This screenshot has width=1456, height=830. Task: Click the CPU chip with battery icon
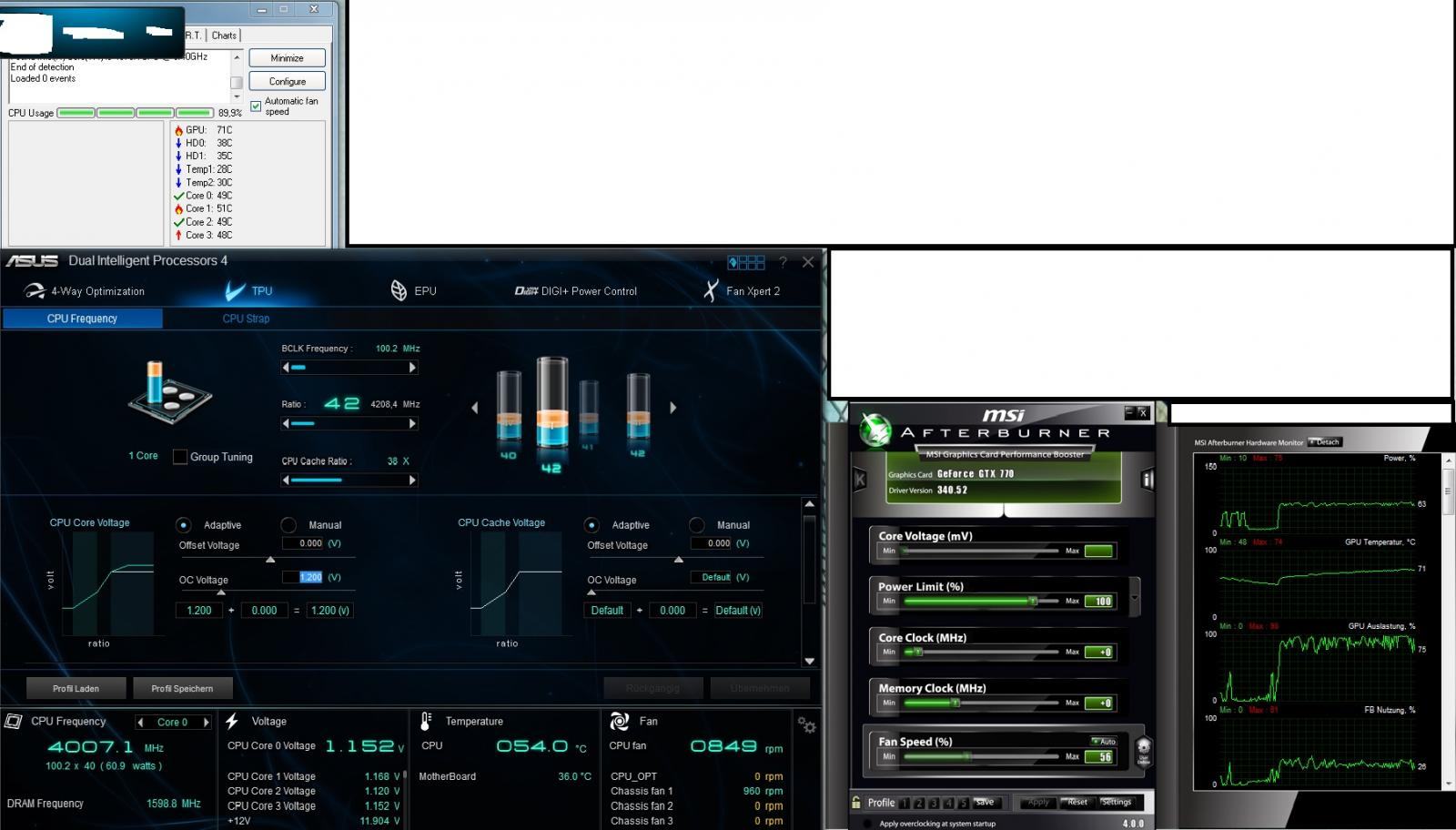pos(169,391)
